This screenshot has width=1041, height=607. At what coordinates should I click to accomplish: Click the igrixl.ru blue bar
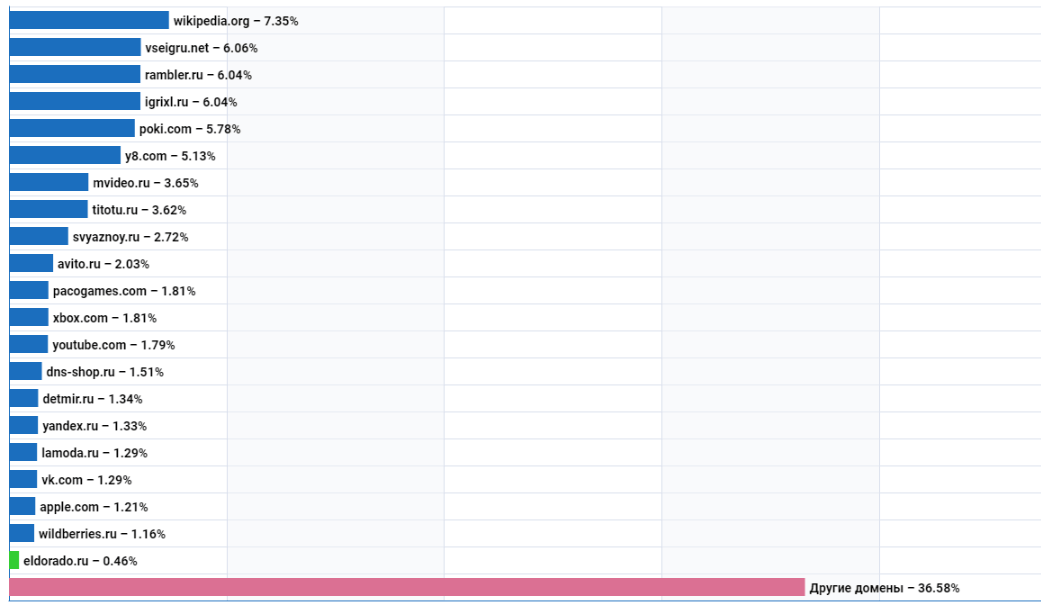click(x=75, y=102)
